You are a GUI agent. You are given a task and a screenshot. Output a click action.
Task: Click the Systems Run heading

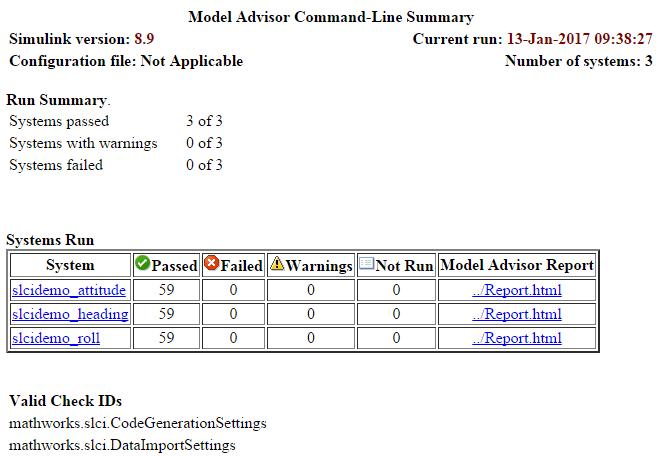50,240
